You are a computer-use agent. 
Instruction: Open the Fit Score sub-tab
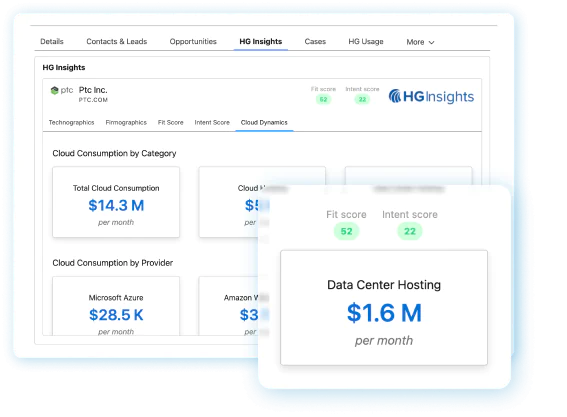(x=170, y=122)
